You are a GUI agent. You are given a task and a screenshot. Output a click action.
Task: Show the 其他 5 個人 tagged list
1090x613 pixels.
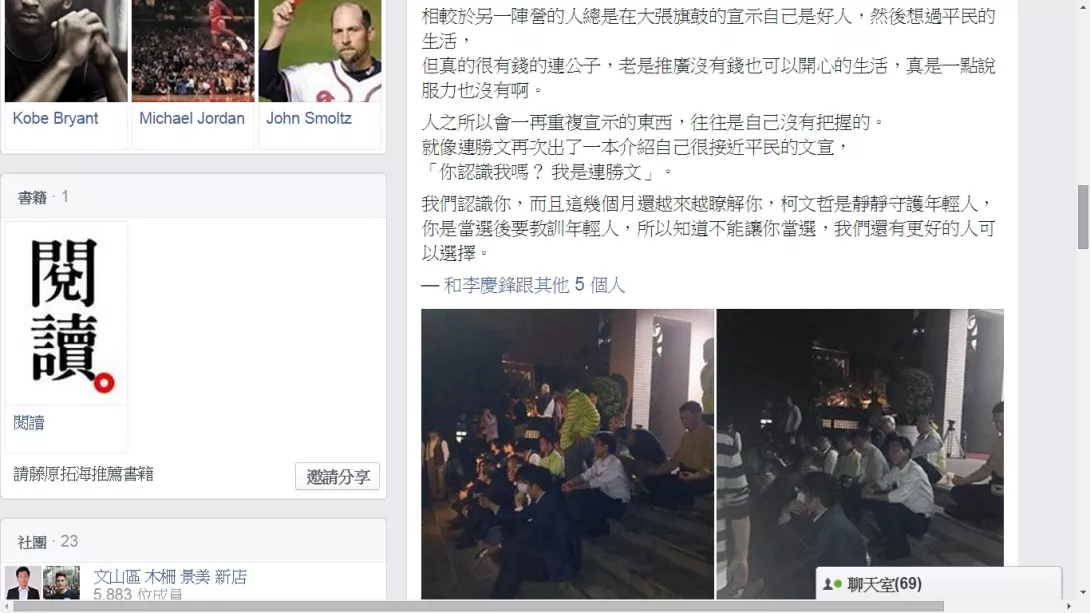click(x=580, y=285)
